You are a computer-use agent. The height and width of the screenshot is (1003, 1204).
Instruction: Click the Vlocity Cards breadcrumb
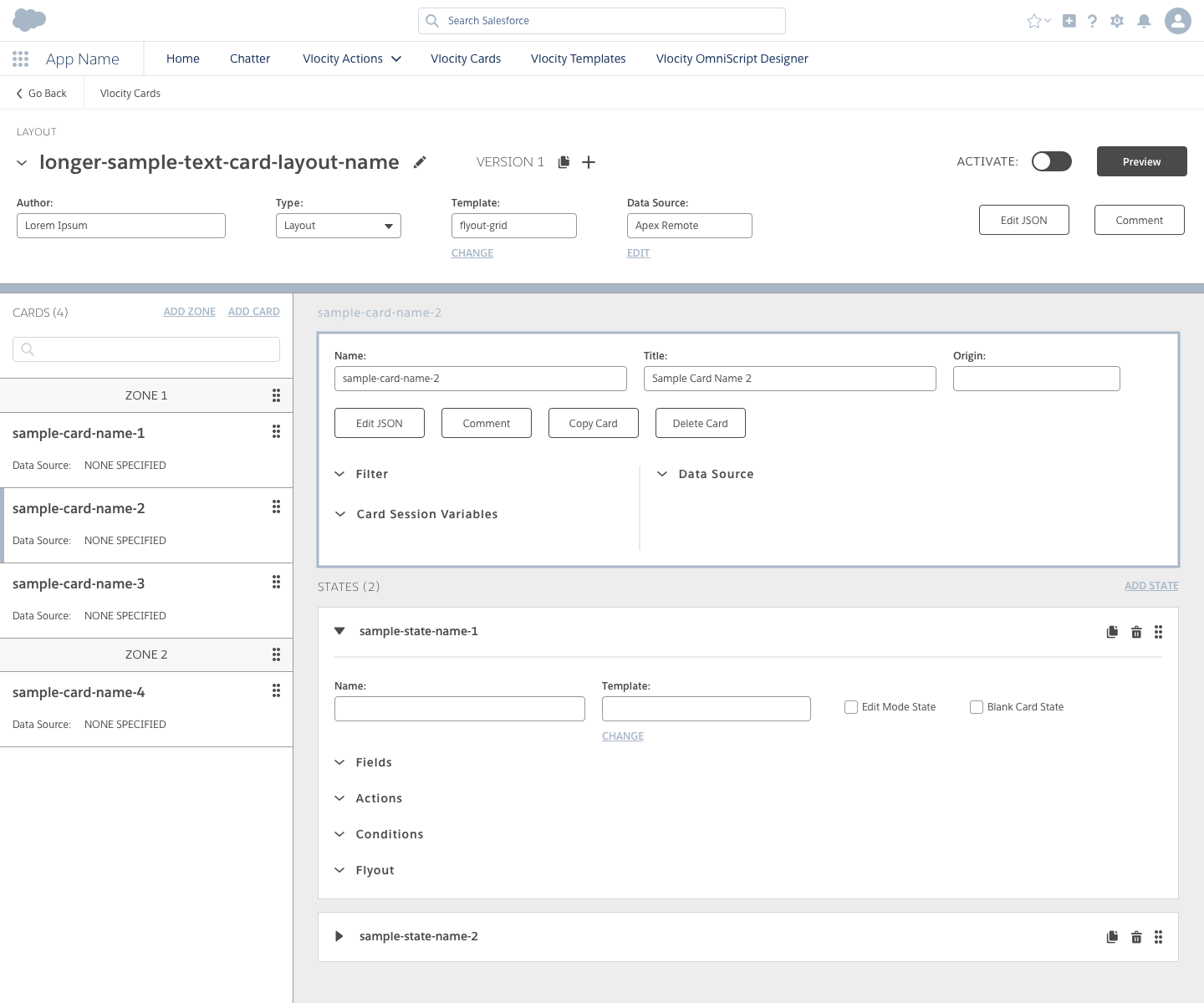[x=130, y=94]
